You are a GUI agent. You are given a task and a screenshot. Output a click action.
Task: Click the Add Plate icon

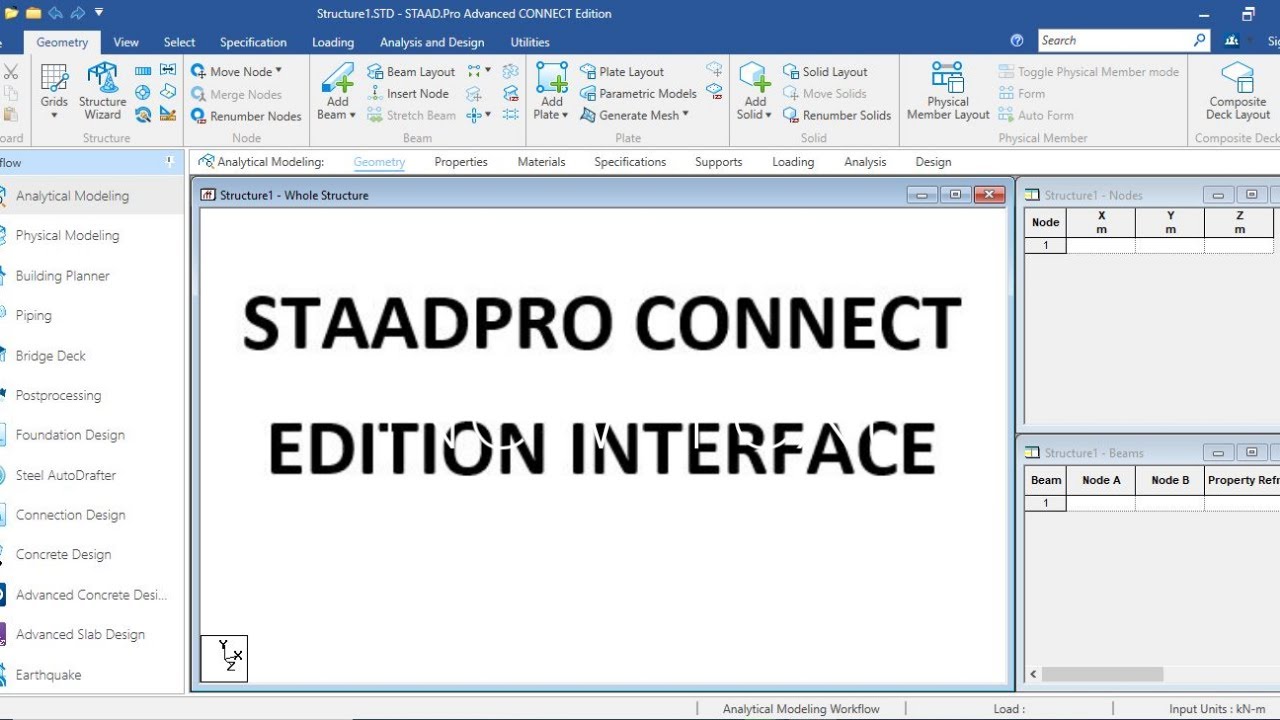[552, 78]
